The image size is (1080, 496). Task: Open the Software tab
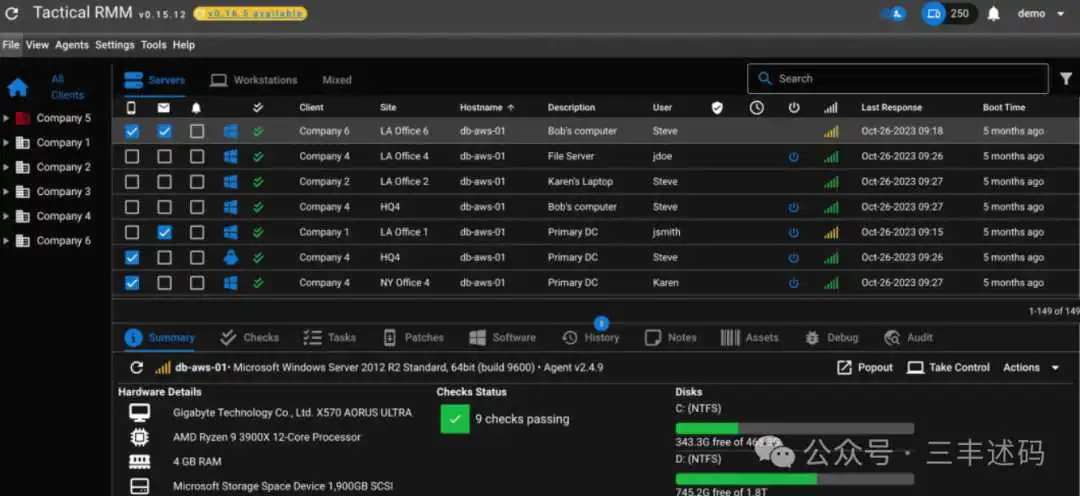pos(502,338)
